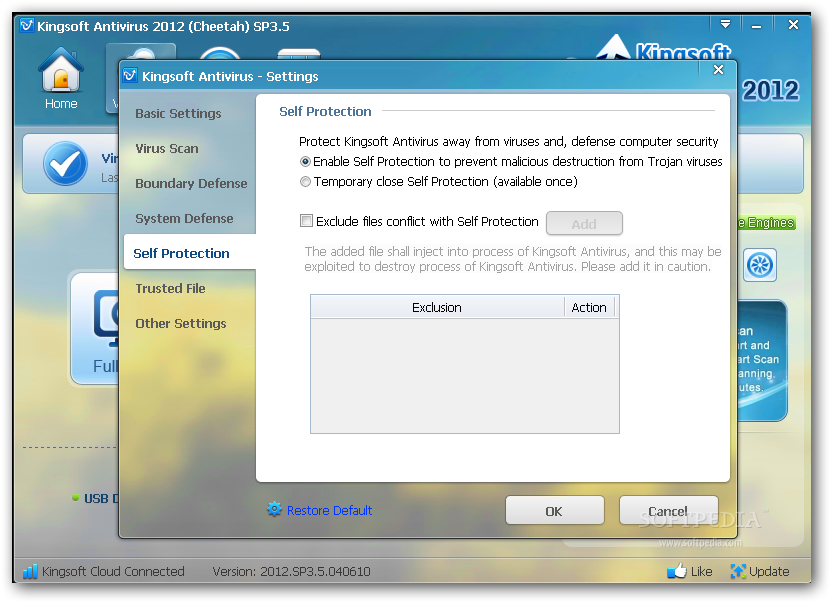
Task: Click Update label in status bar
Action: (x=769, y=571)
